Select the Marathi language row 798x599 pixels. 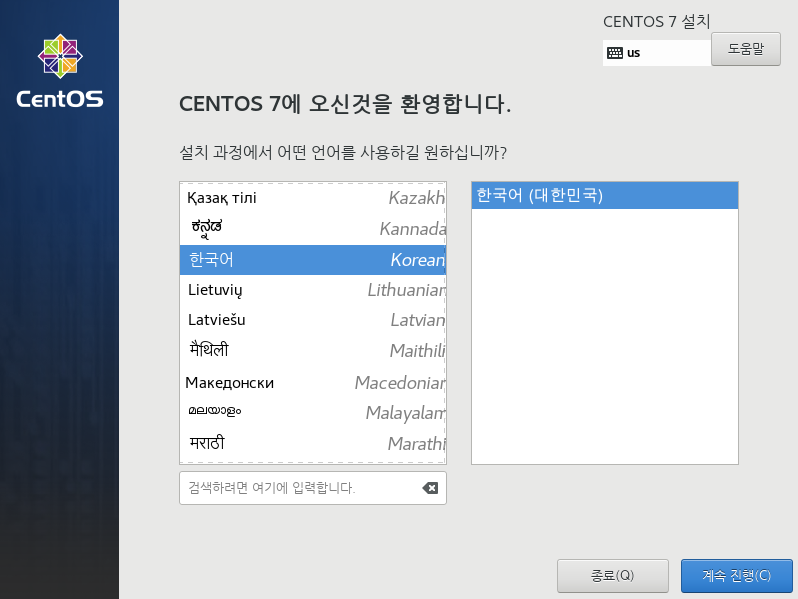coord(312,443)
